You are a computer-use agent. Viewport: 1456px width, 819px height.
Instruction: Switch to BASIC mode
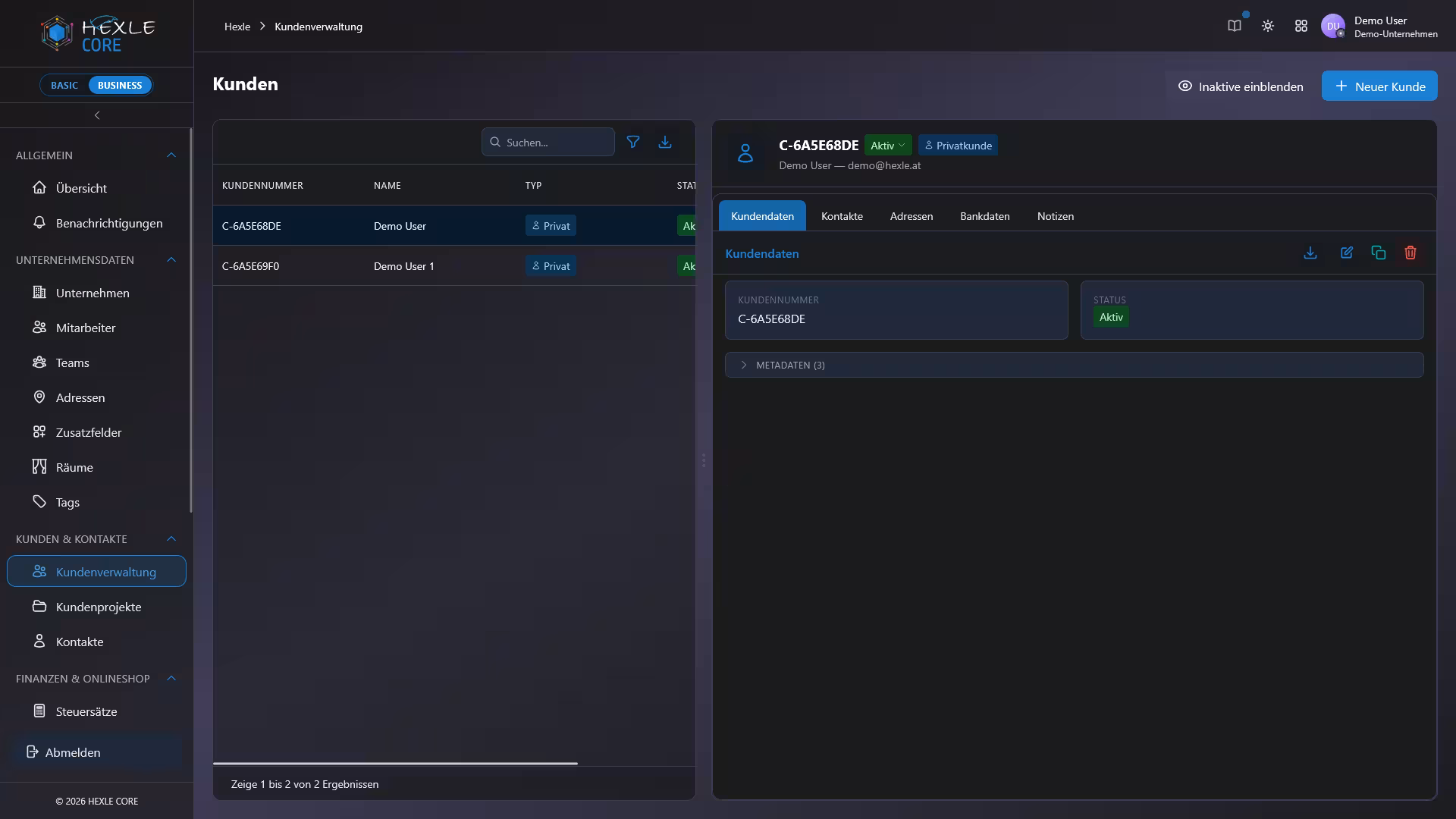click(64, 85)
